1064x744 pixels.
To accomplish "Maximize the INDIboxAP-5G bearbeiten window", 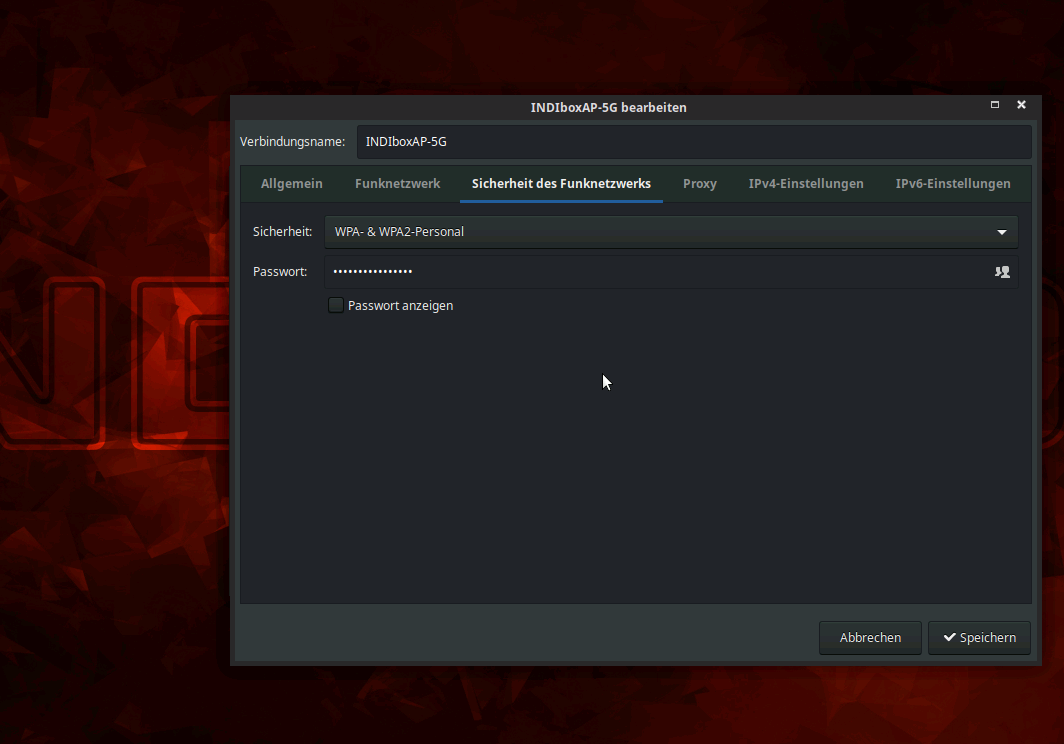I will coord(995,105).
